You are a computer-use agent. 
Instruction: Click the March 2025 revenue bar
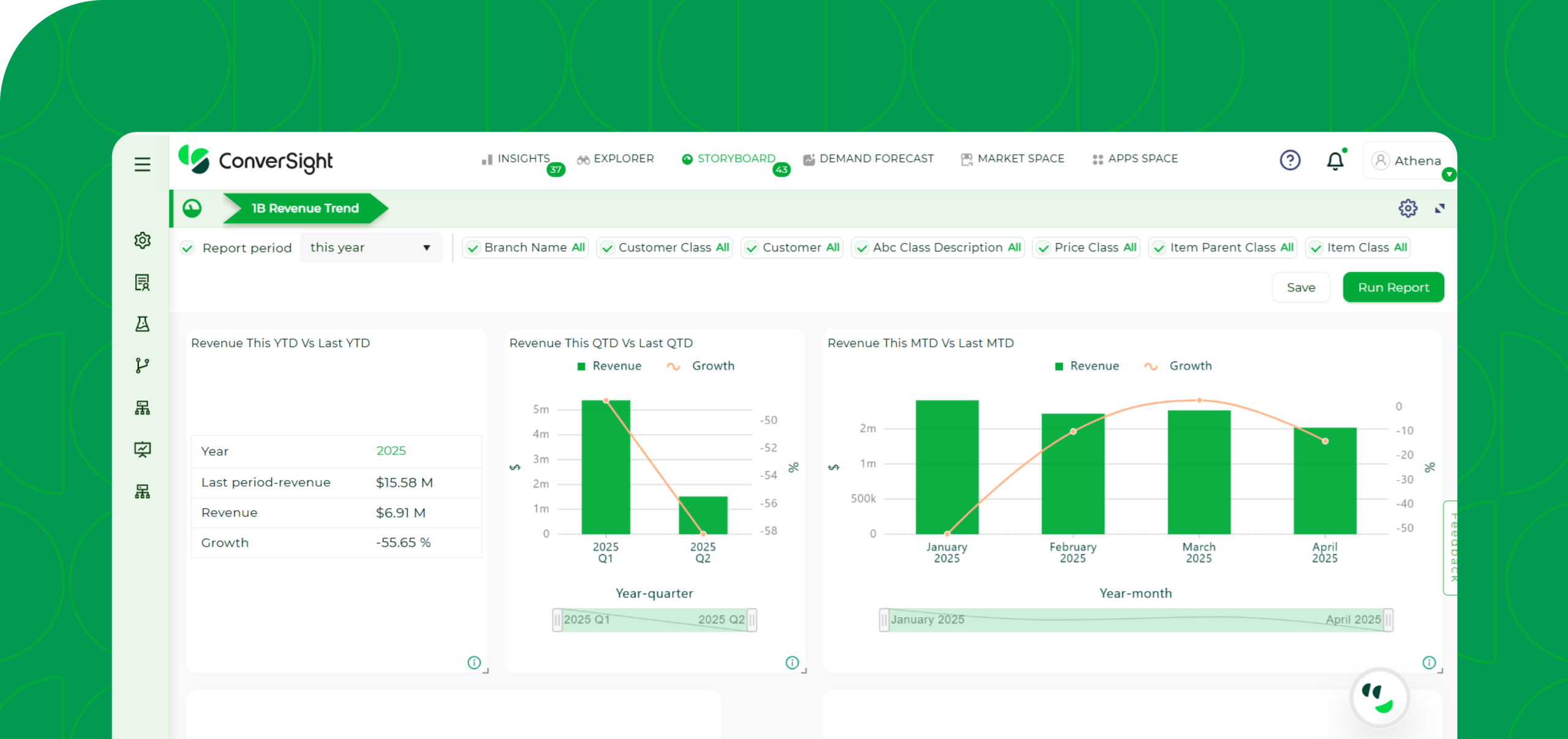click(1199, 472)
